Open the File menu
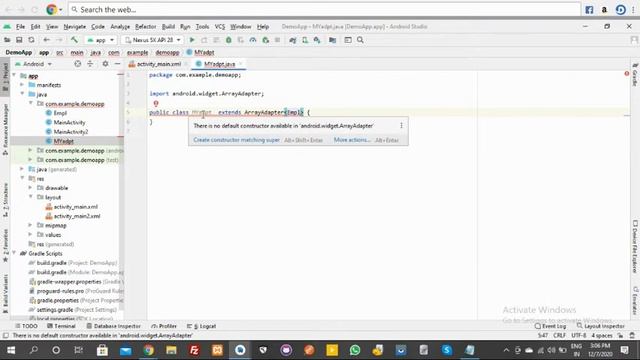 (x=20, y=27)
